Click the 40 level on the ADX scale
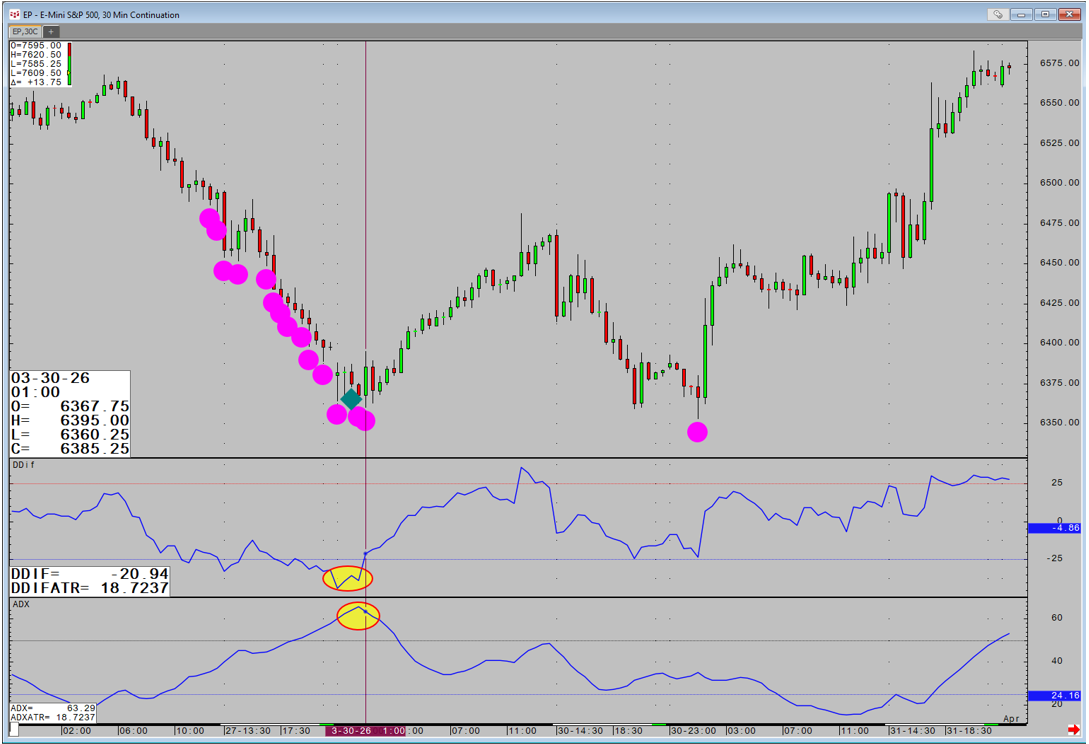The width and height of the screenshot is (1089, 744). point(1056,661)
